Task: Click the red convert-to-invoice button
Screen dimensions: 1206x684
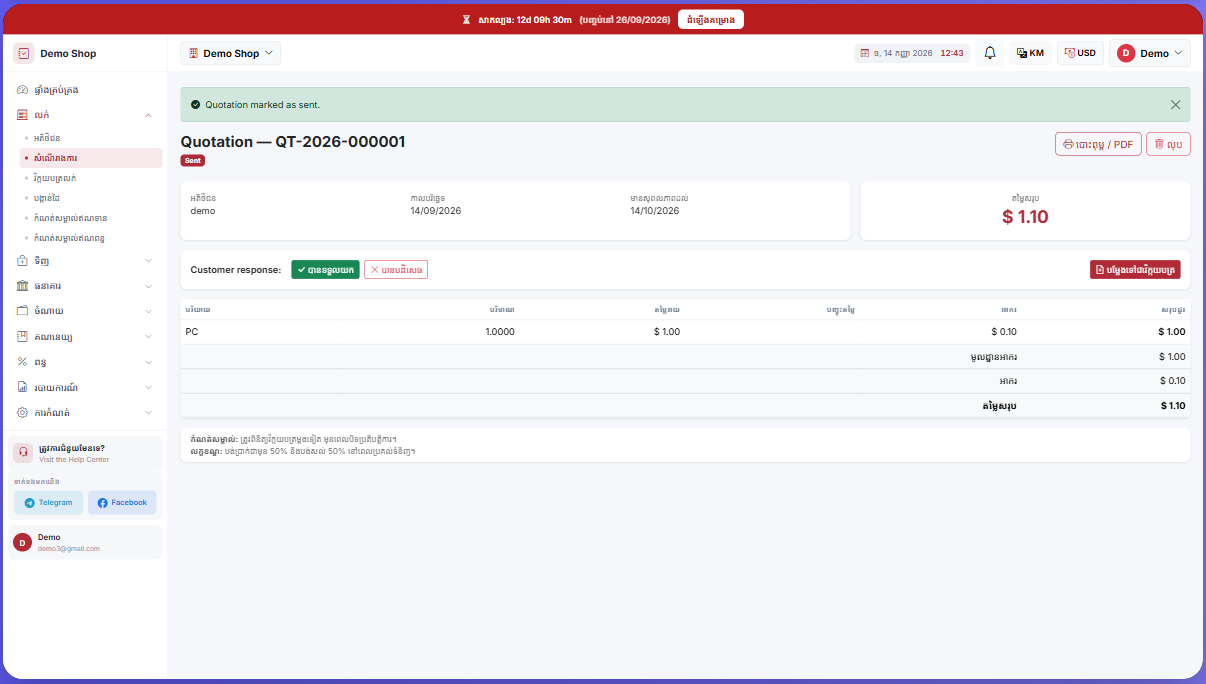Action: pyautogui.click(x=1135, y=270)
